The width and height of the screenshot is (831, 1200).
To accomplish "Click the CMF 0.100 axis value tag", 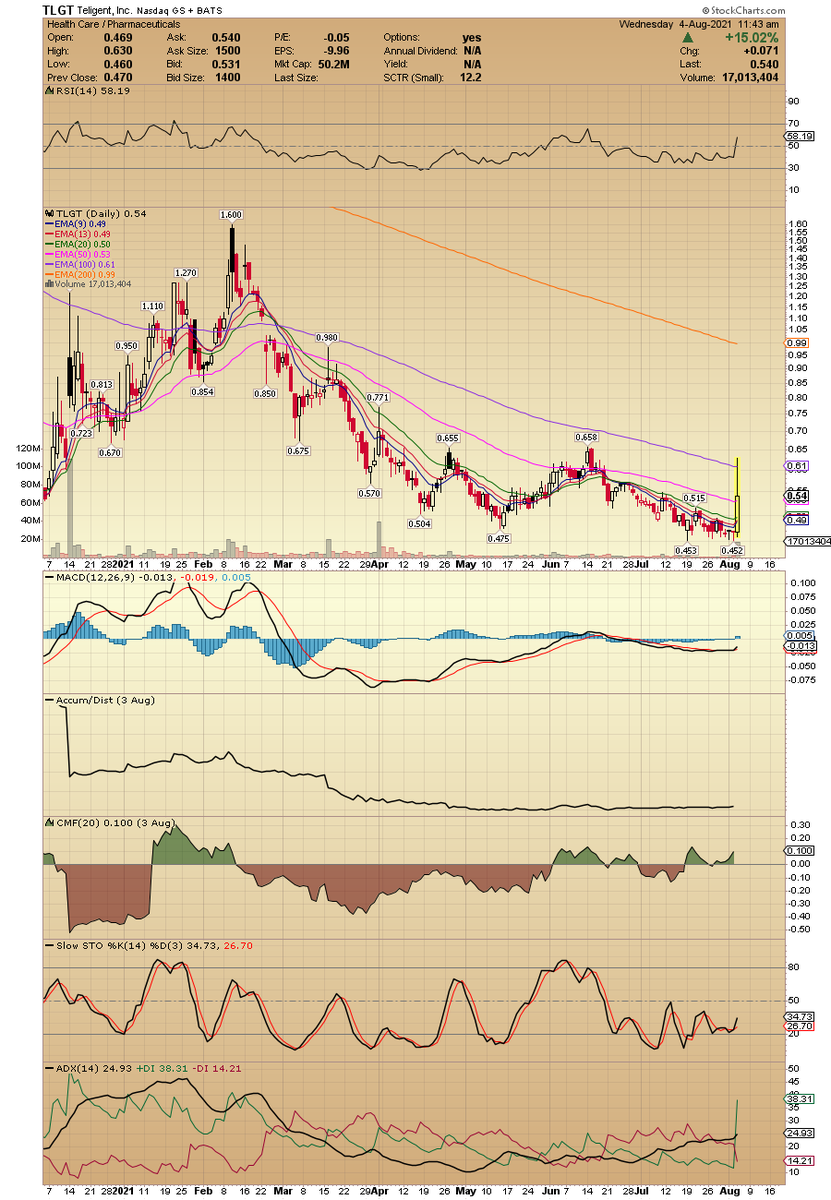I will tap(798, 851).
